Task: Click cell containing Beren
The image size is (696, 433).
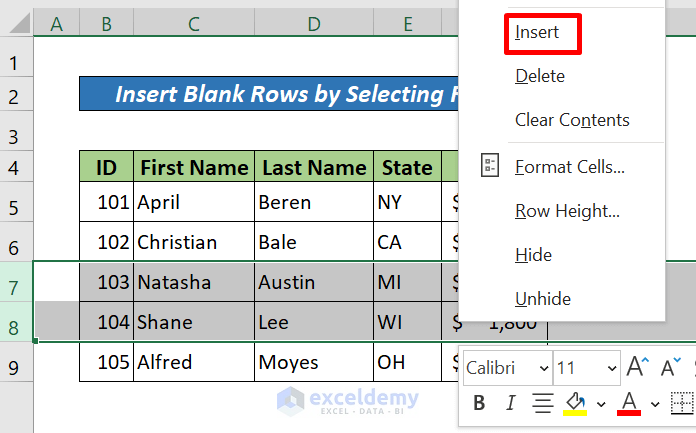Action: pos(314,202)
